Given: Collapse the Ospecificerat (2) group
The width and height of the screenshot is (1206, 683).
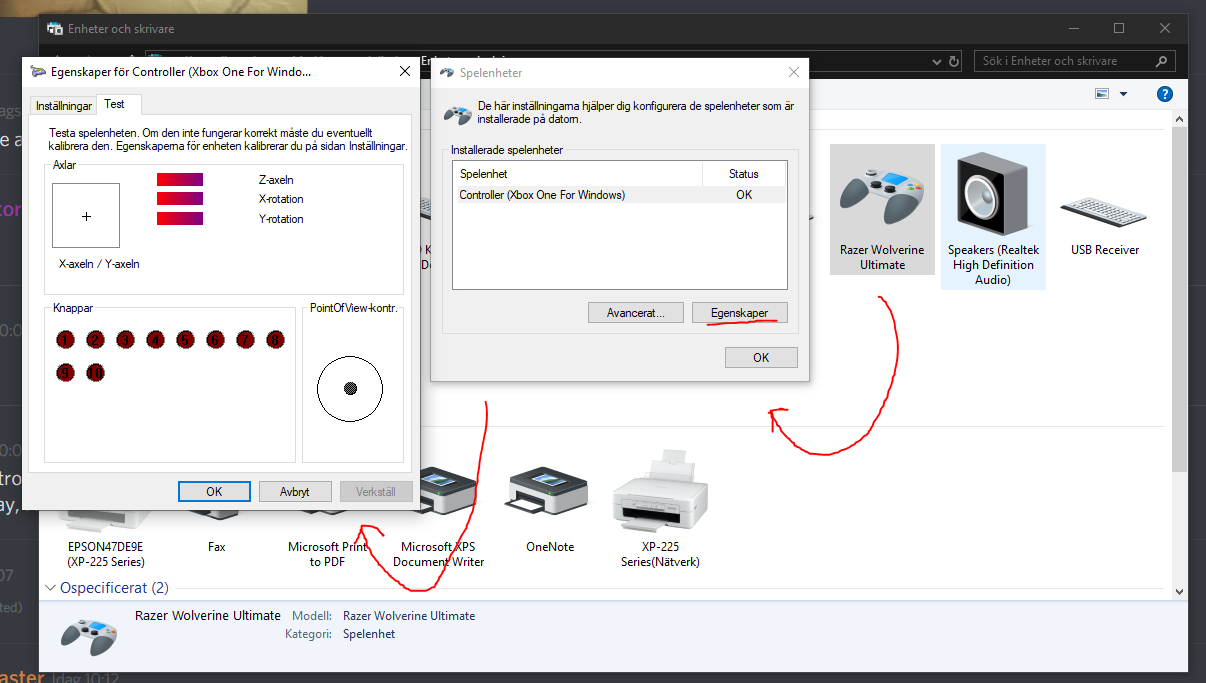Looking at the screenshot, I should tap(52, 588).
